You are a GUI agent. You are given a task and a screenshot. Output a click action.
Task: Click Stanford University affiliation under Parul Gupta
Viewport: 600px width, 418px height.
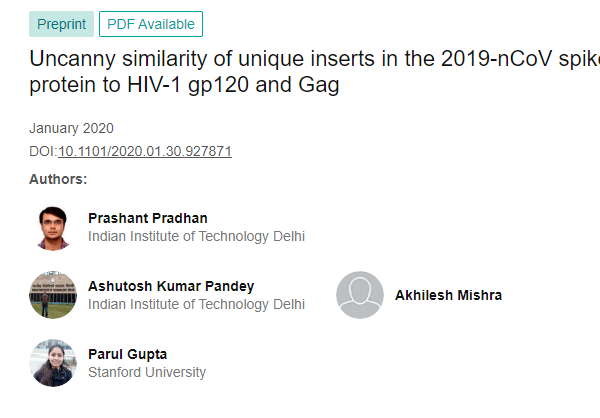[147, 372]
